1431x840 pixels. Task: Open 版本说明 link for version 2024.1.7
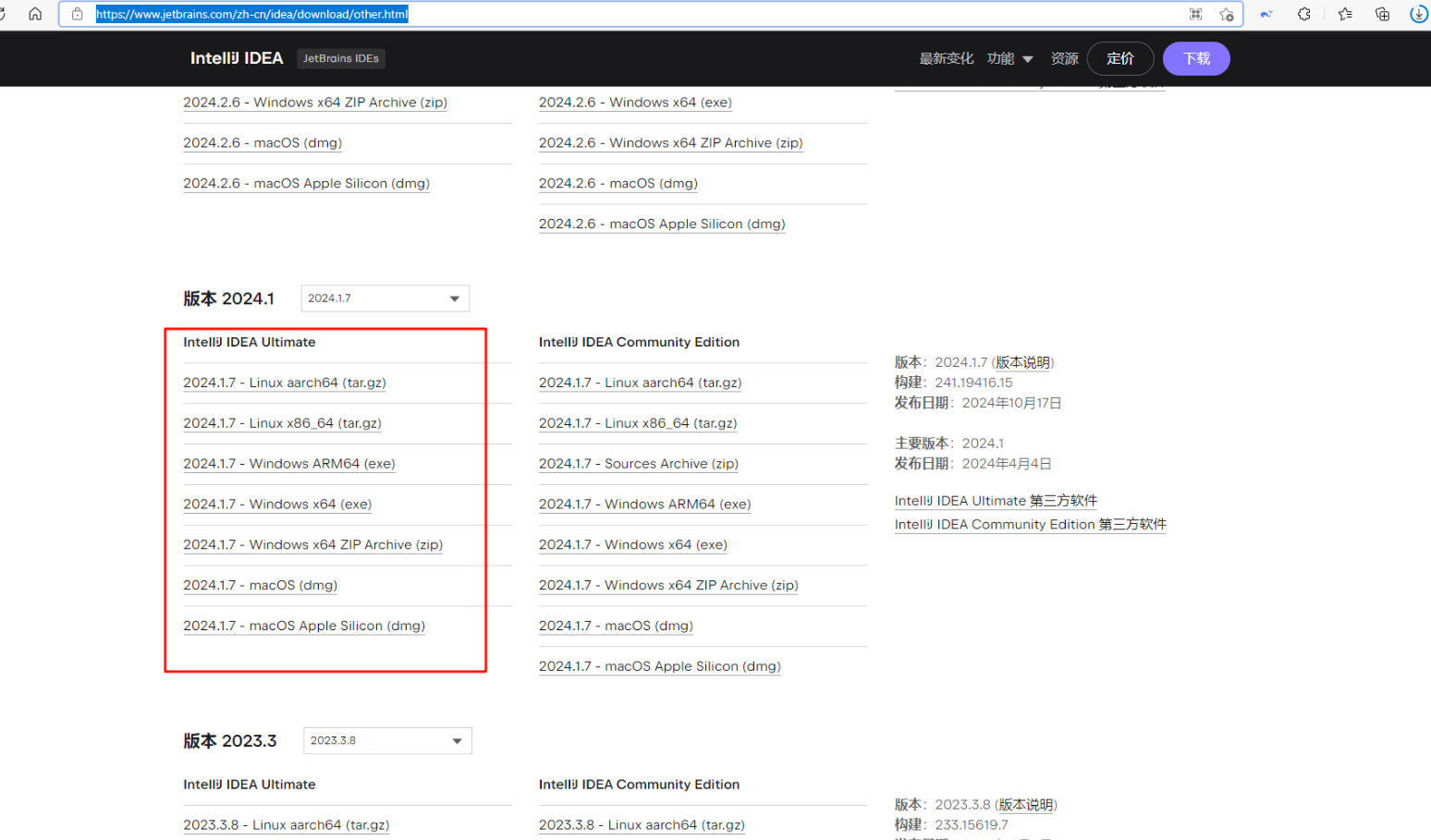pos(1022,362)
